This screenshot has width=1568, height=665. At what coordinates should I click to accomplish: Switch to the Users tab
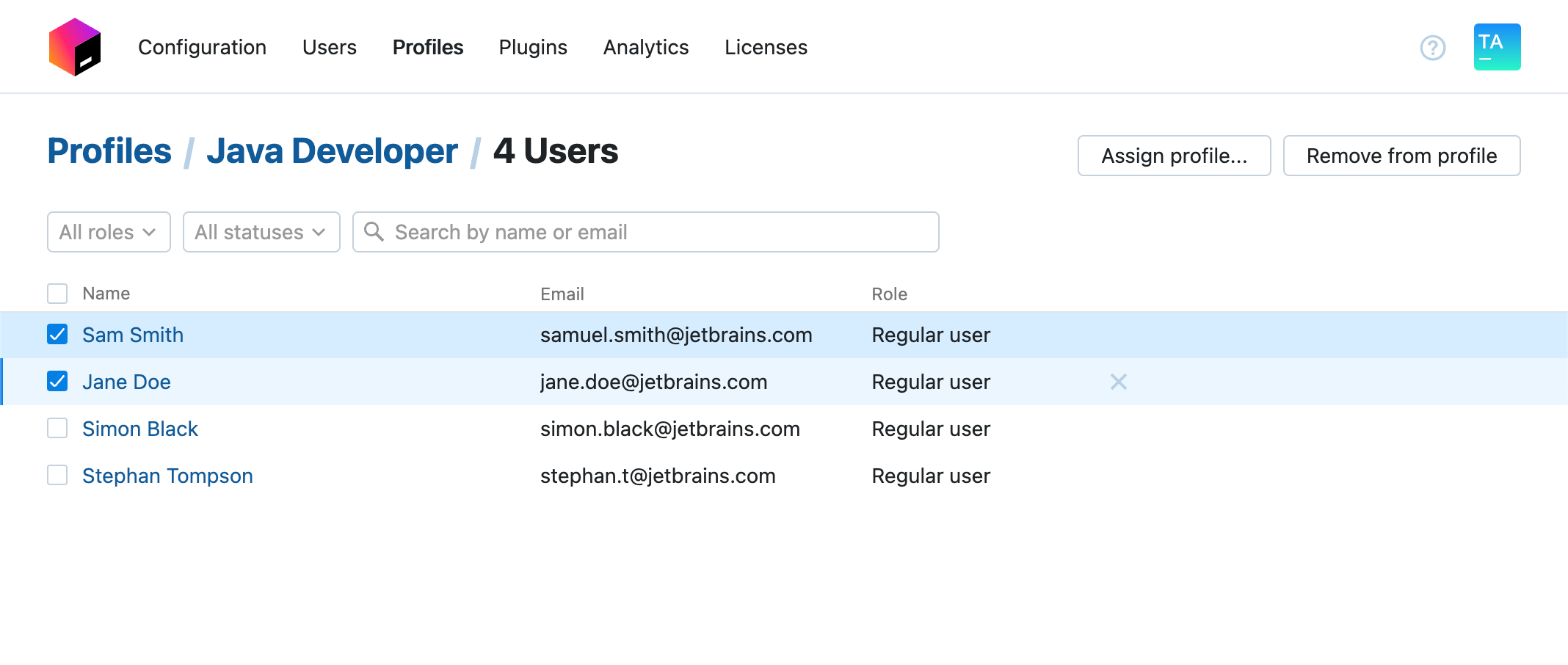click(329, 47)
